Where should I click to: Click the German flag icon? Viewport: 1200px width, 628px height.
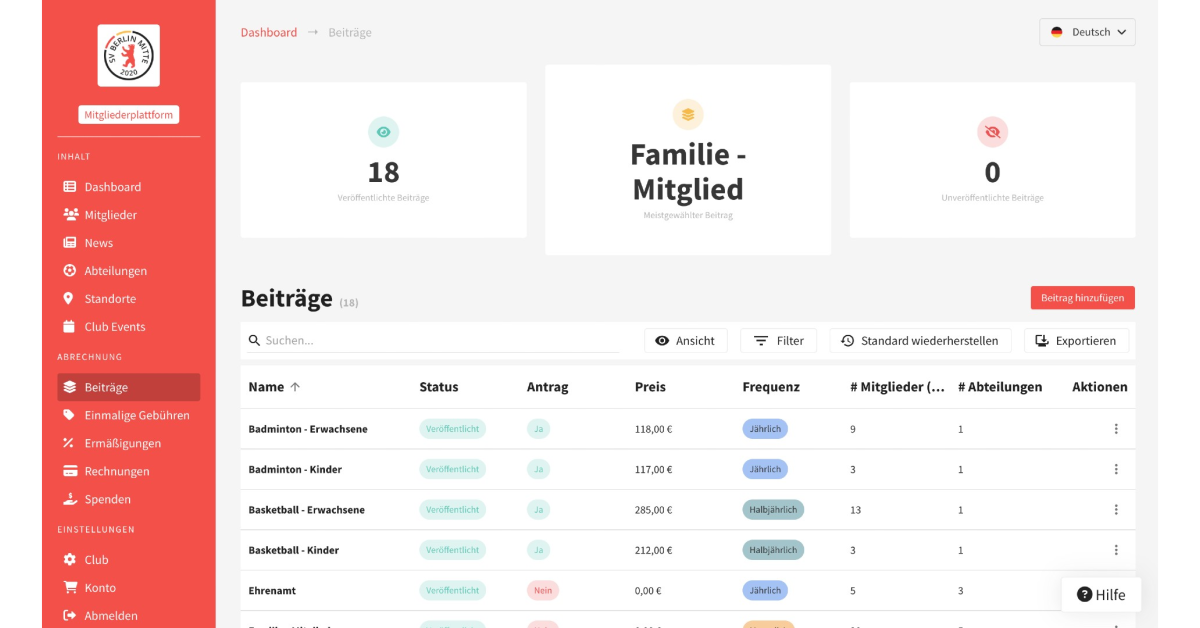click(x=1057, y=32)
